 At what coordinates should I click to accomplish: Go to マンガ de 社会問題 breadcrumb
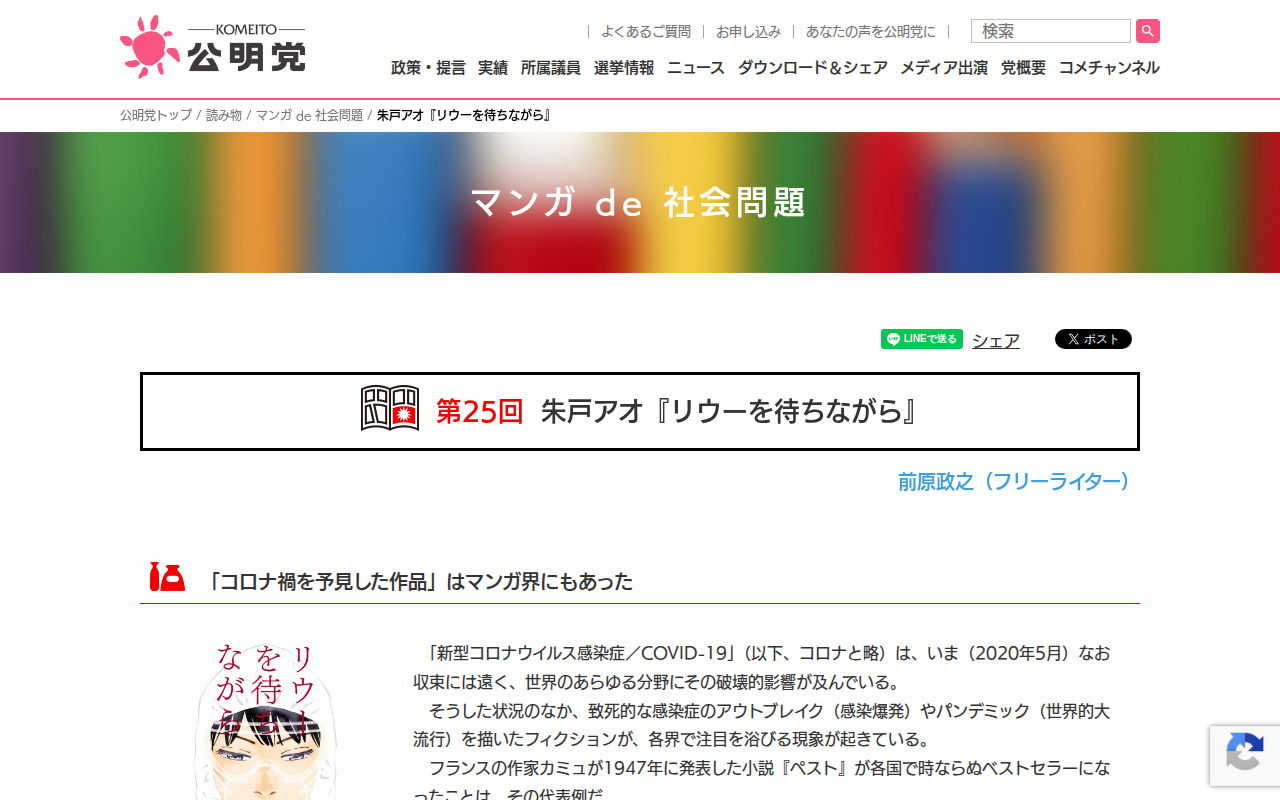309,115
